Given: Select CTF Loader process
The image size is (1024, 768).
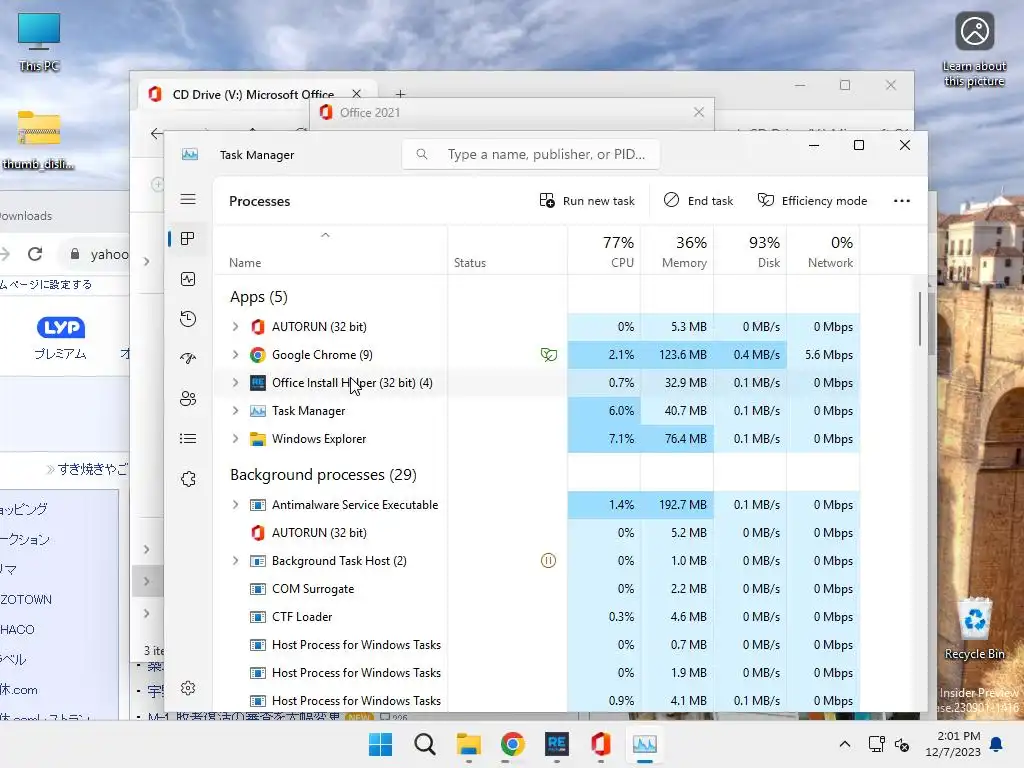Looking at the screenshot, I should tap(302, 616).
